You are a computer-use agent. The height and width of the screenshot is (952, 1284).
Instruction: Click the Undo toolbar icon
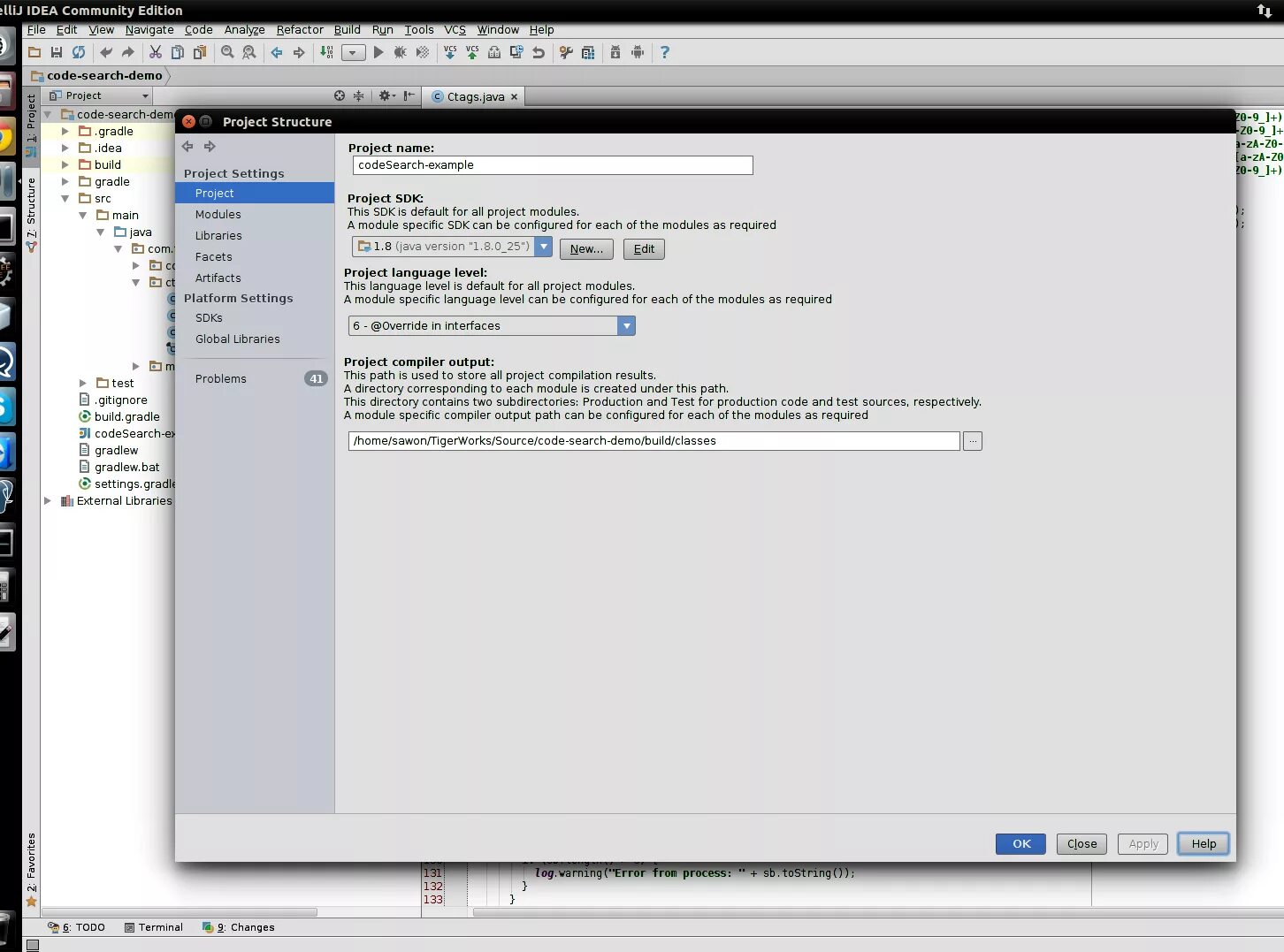106,52
